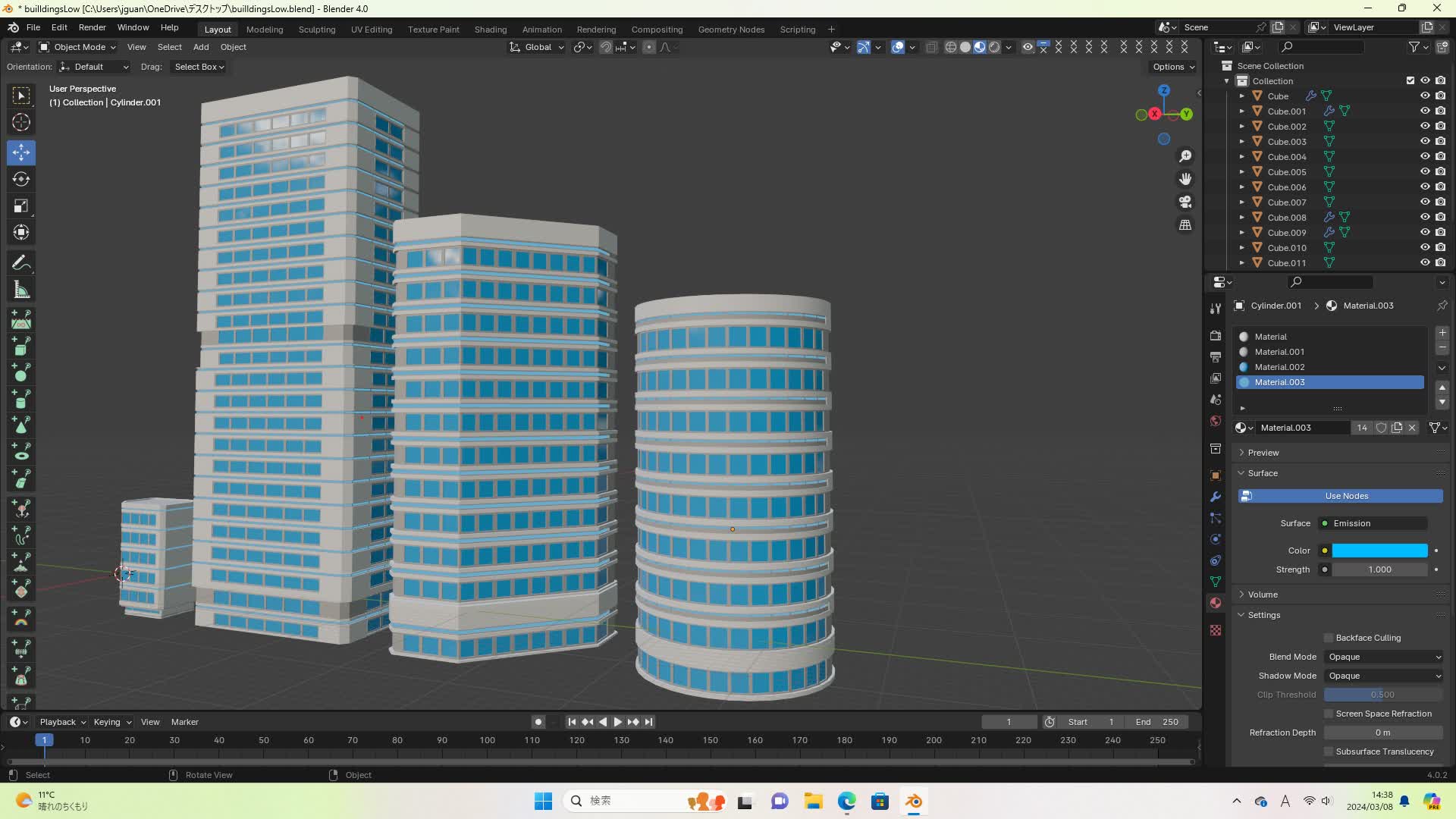Open the Object Mode dropdown

coord(77,47)
